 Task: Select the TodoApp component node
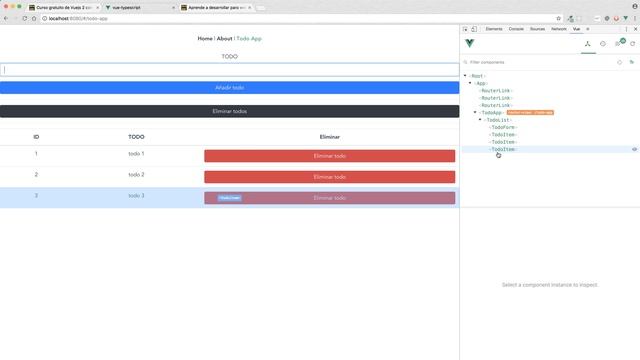tap(491, 113)
